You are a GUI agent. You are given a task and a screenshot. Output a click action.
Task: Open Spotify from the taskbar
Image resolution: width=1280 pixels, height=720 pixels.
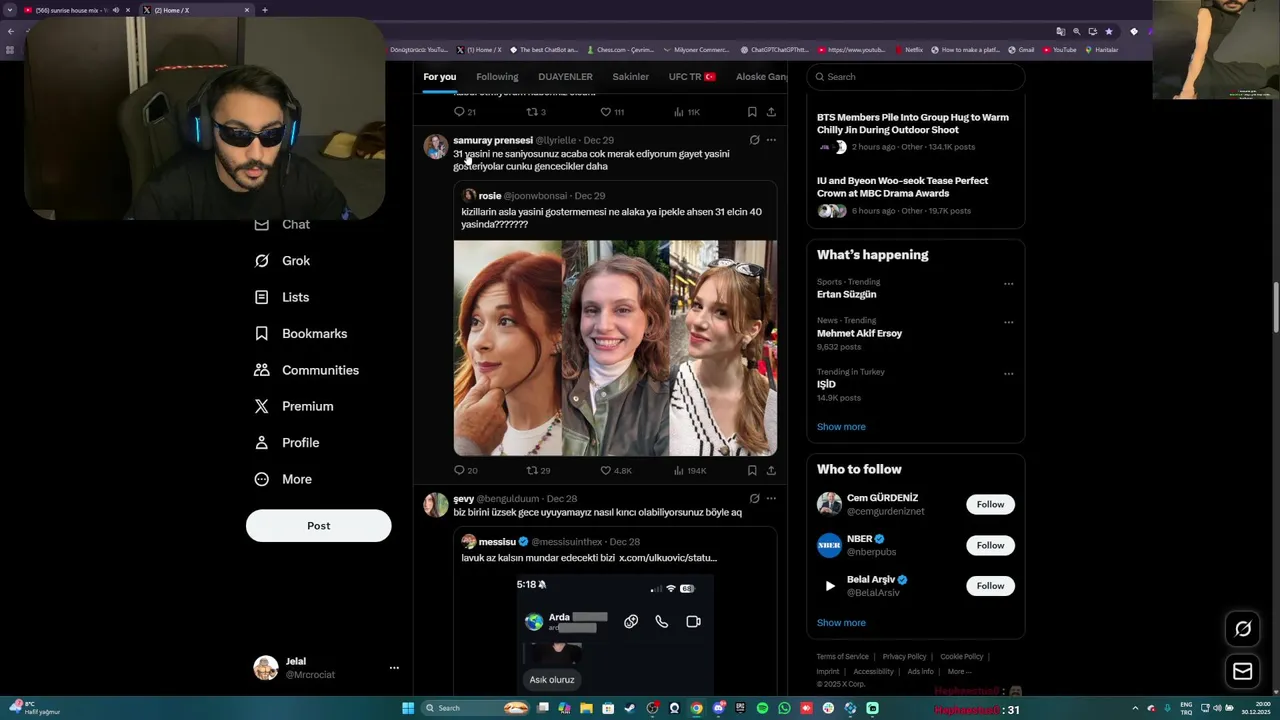point(762,708)
